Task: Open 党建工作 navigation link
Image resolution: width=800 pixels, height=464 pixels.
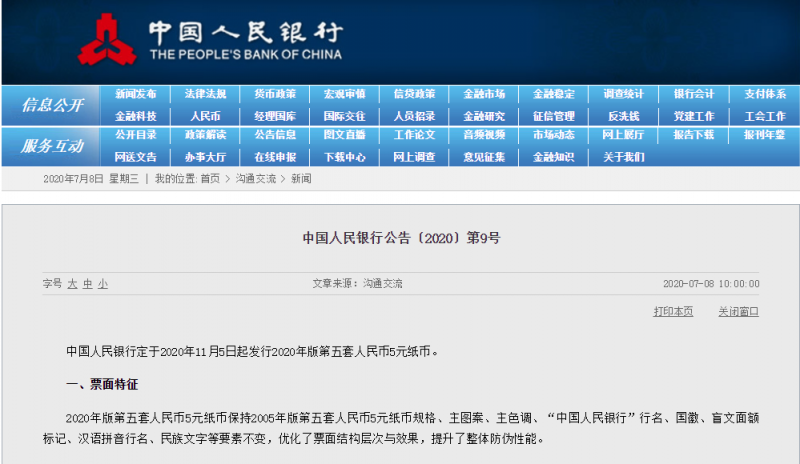Action: [693, 116]
